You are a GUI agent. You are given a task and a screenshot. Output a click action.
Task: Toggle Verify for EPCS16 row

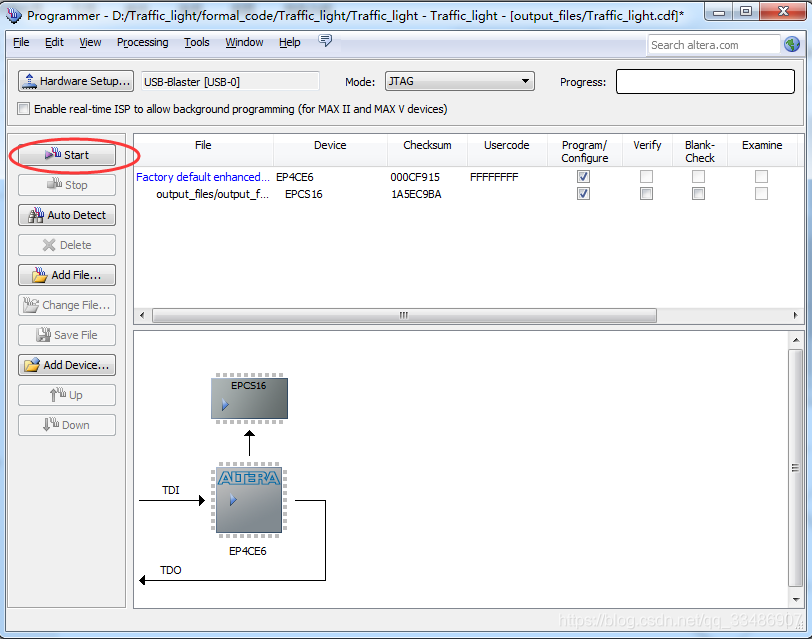pos(646,194)
